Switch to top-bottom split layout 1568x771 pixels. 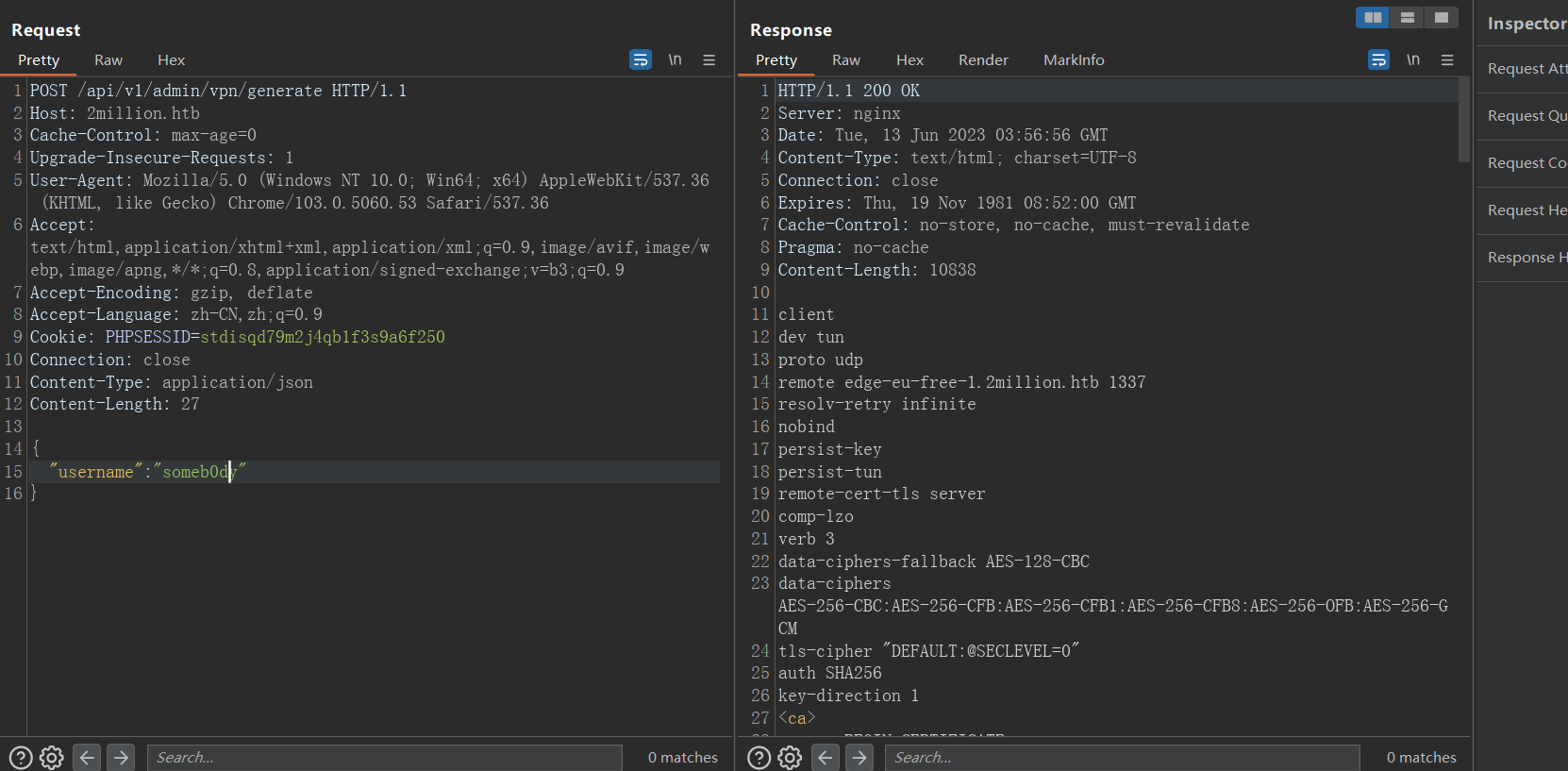1407,17
